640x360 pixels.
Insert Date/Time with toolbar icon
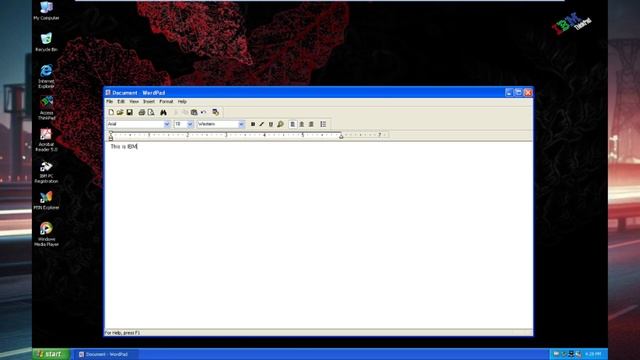click(216, 112)
